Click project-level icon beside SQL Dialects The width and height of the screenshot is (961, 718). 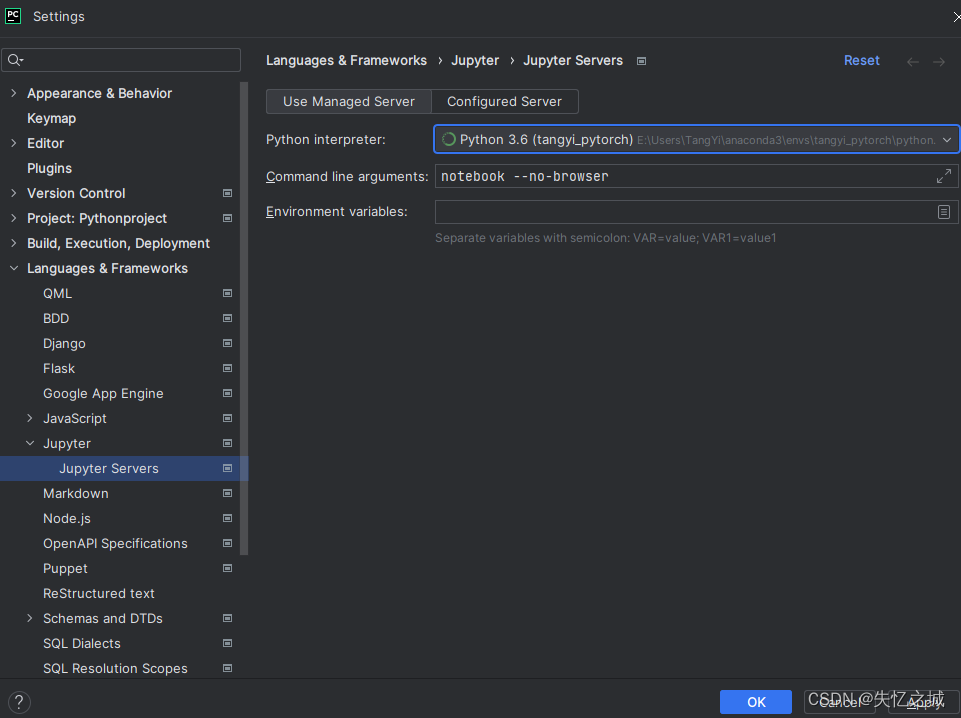(x=227, y=643)
